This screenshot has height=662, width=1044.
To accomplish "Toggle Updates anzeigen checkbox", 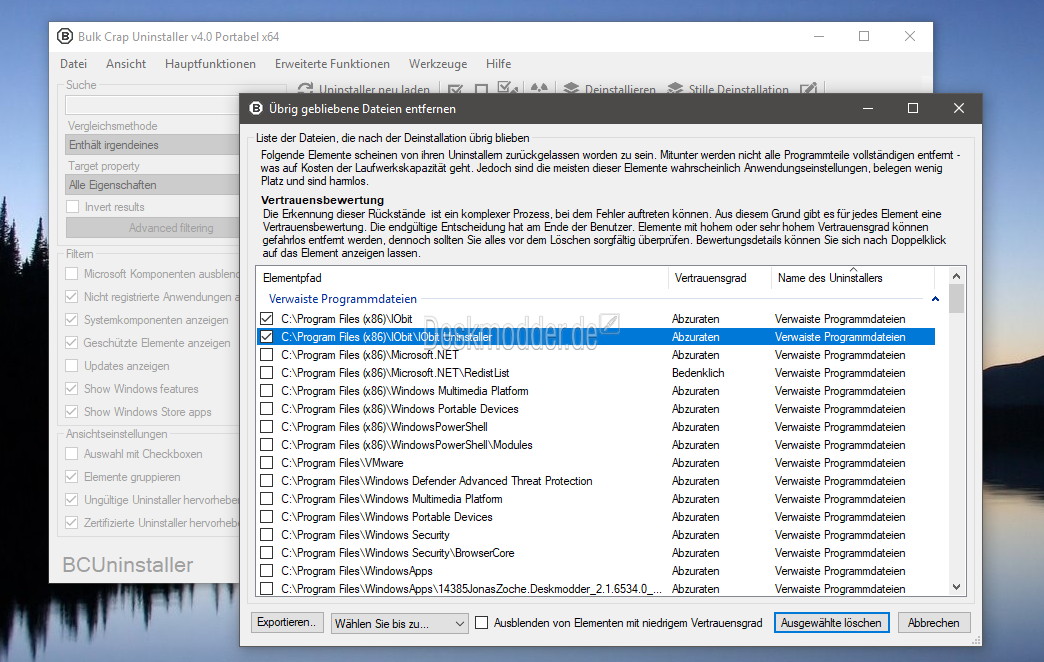I will coord(71,366).
